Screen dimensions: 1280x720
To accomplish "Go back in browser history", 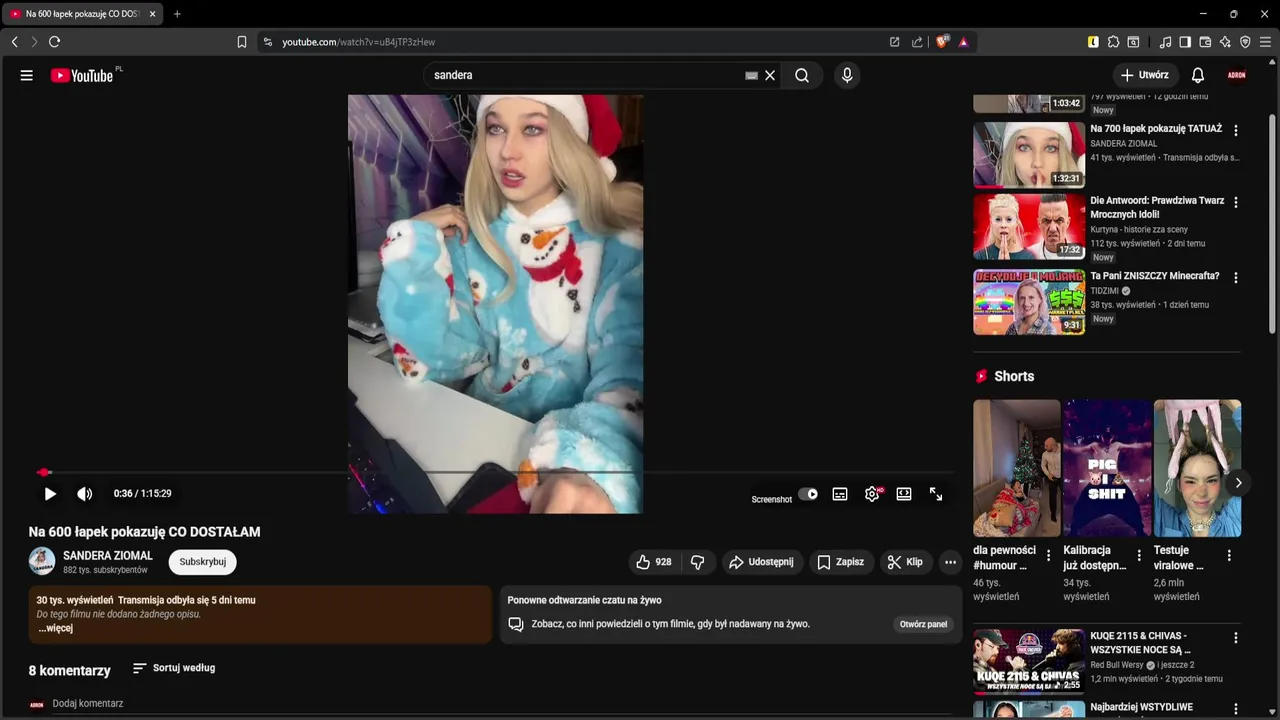I will [14, 42].
